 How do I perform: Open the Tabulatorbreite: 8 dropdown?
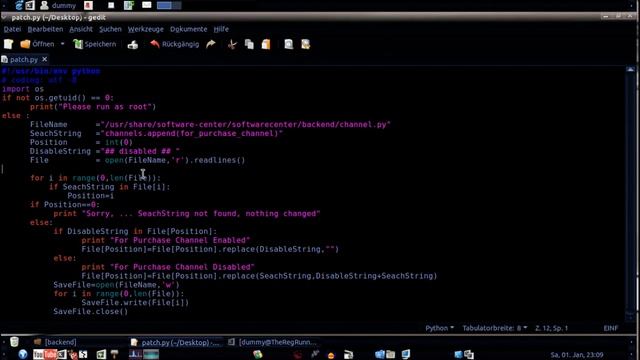click(494, 328)
